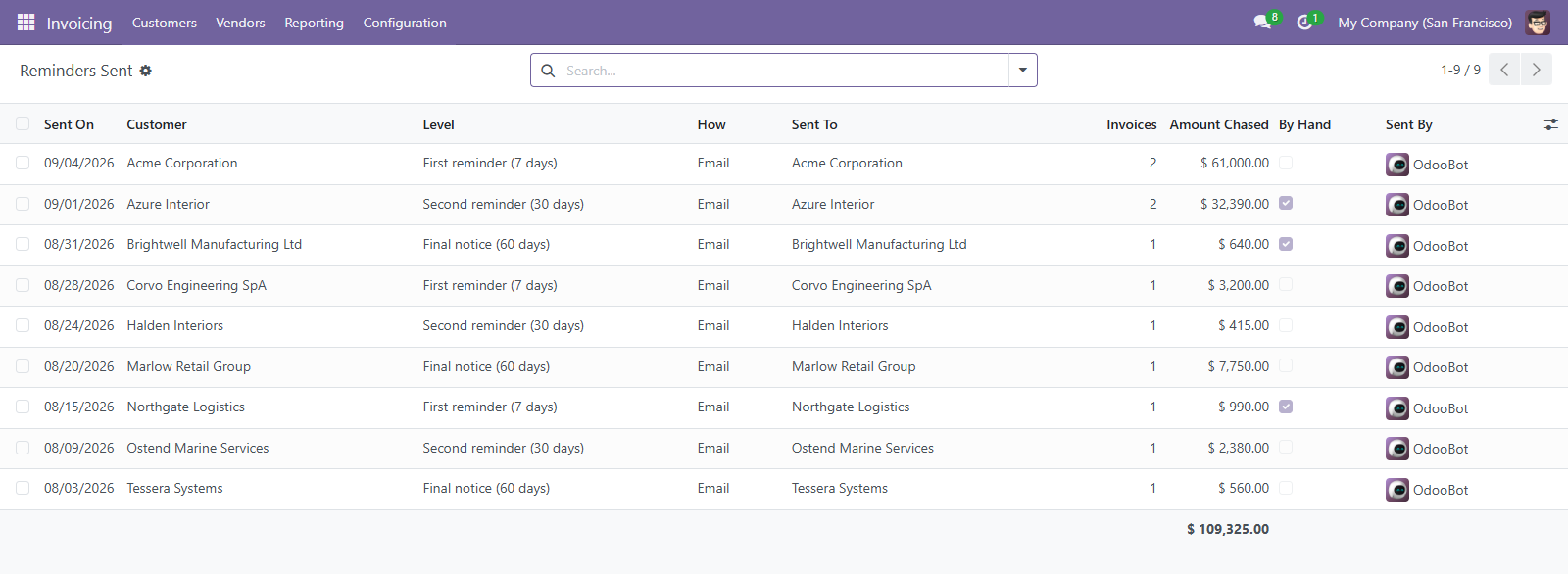
Task: Click OdooBot avatar in Ostend Marine row
Action: [x=1397, y=449]
